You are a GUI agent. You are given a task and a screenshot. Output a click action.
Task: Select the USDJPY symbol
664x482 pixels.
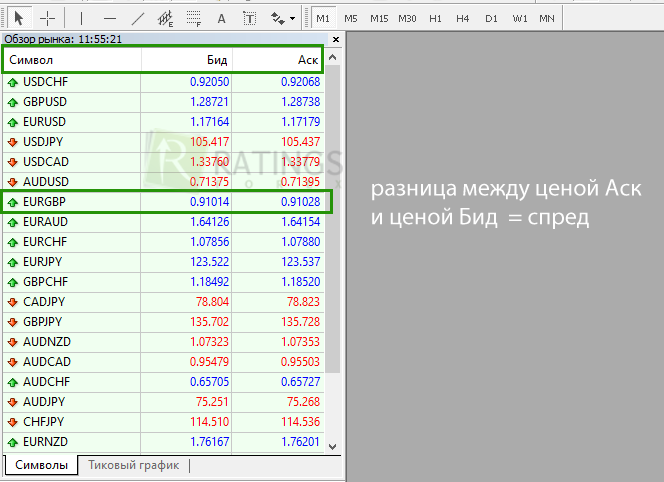pyautogui.click(x=43, y=141)
